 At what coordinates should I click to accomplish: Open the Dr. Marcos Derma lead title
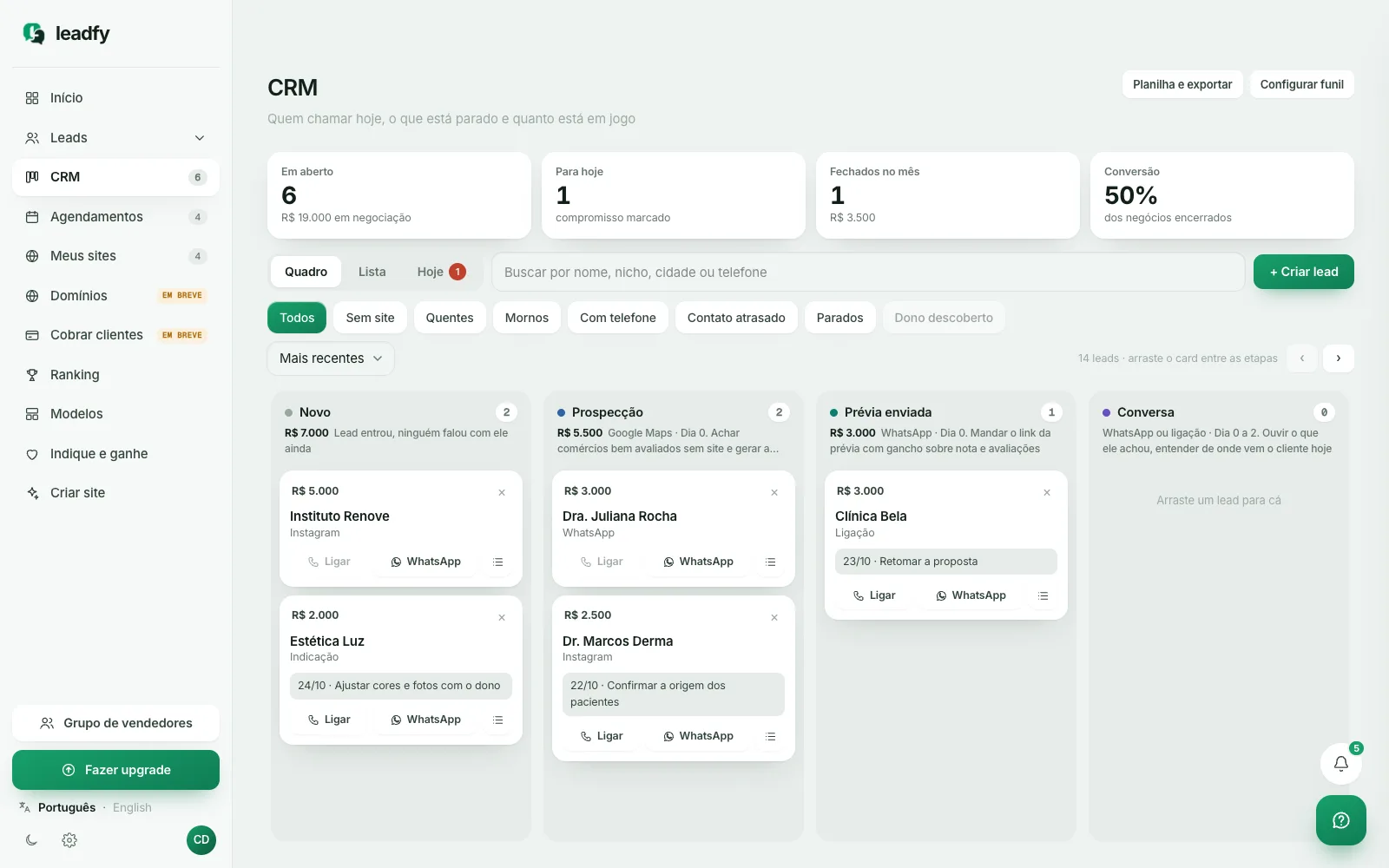(617, 641)
